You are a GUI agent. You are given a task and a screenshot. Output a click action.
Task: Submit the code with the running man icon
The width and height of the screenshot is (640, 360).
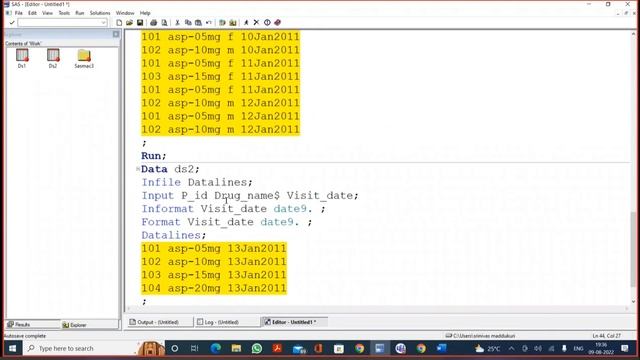click(x=246, y=22)
